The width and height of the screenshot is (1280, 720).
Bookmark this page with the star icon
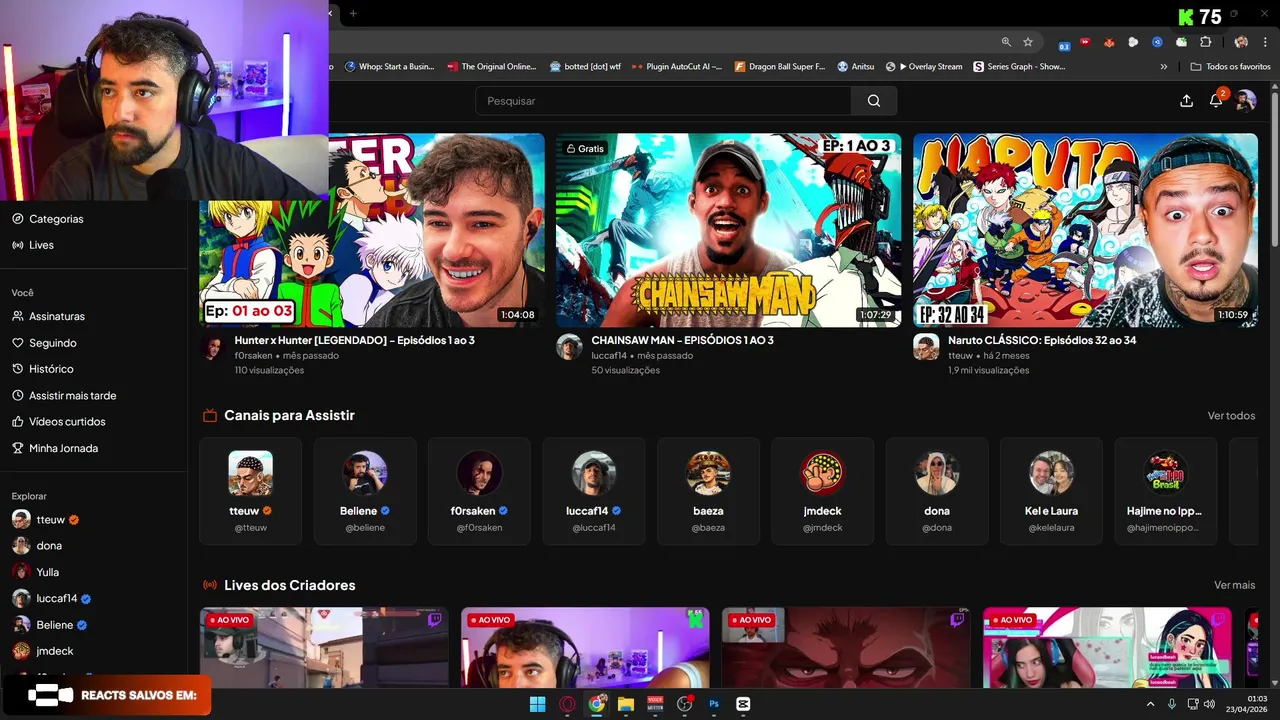pos(1028,42)
